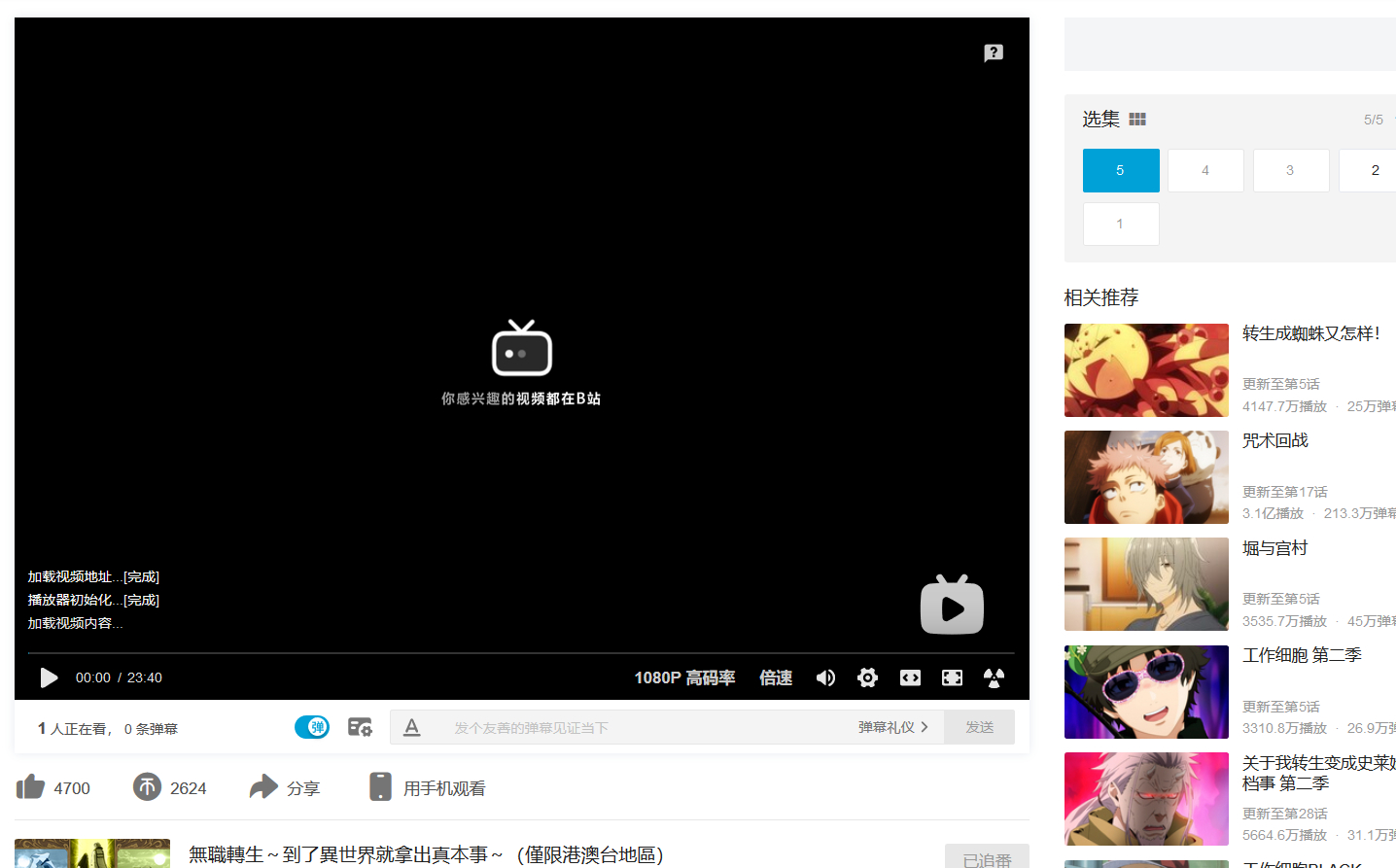Open the series cover thumbnail
The width and height of the screenshot is (1396, 868).
tap(92, 853)
